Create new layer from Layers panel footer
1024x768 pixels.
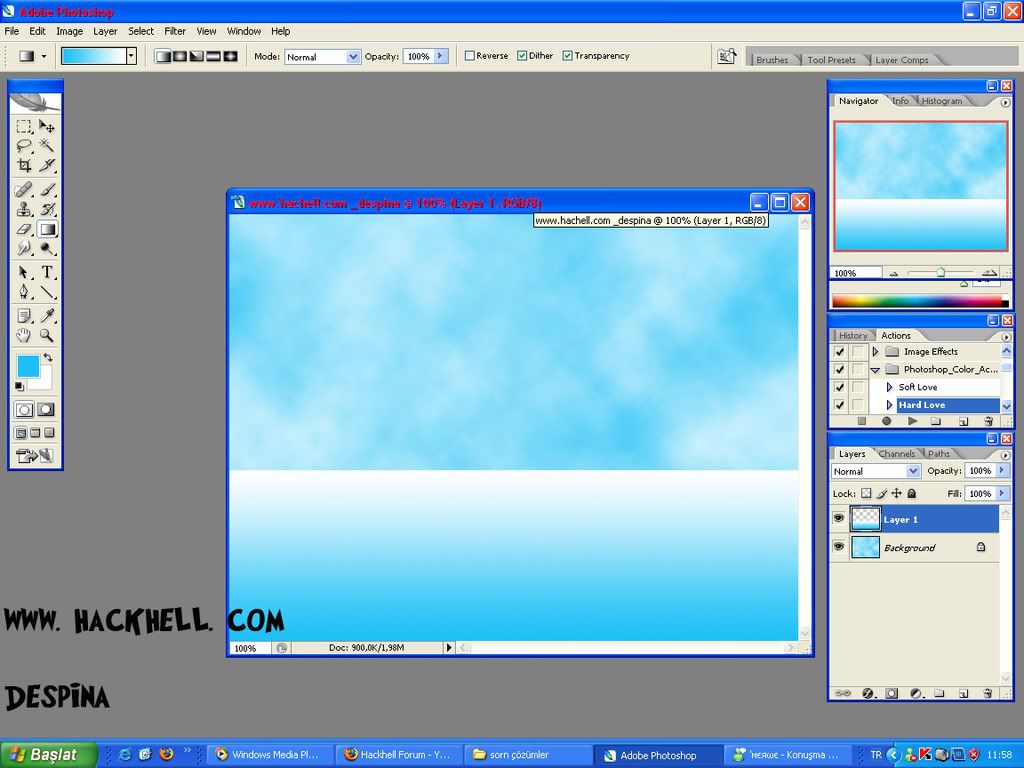(963, 694)
